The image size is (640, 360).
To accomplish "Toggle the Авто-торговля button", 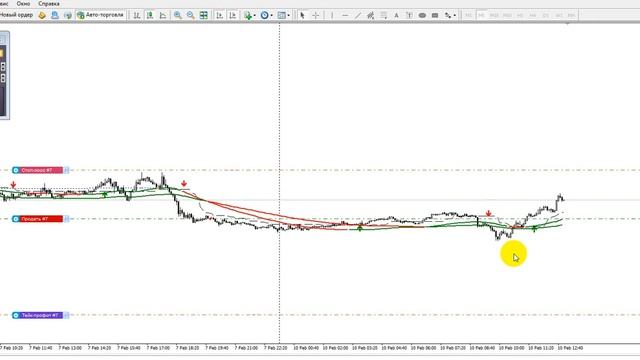I will (x=100, y=15).
